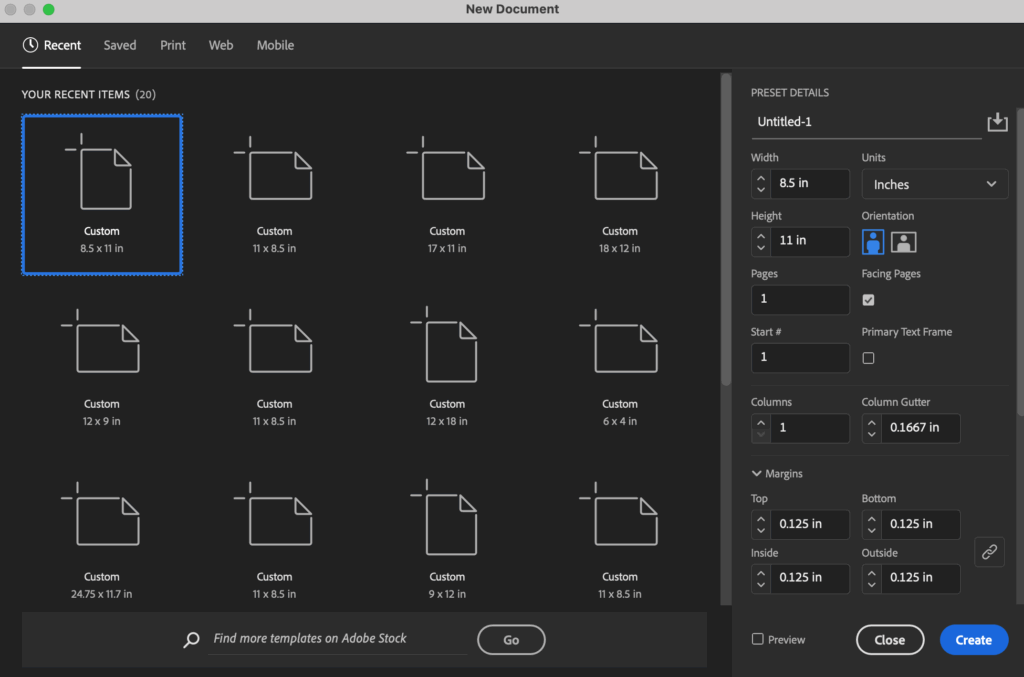
Task: Decrease Width with the down stepper arrow
Action: (x=761, y=190)
